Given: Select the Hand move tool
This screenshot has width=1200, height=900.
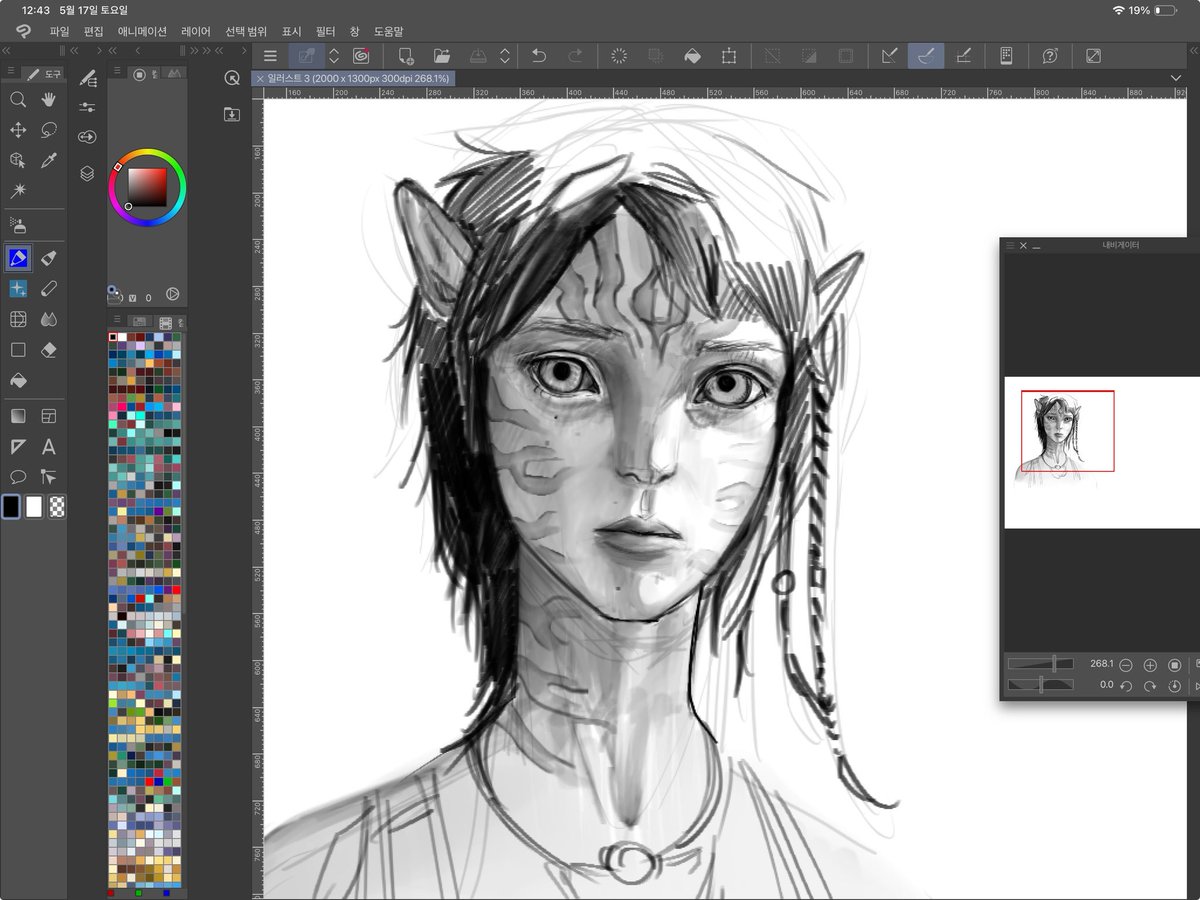Looking at the screenshot, I should point(49,99).
